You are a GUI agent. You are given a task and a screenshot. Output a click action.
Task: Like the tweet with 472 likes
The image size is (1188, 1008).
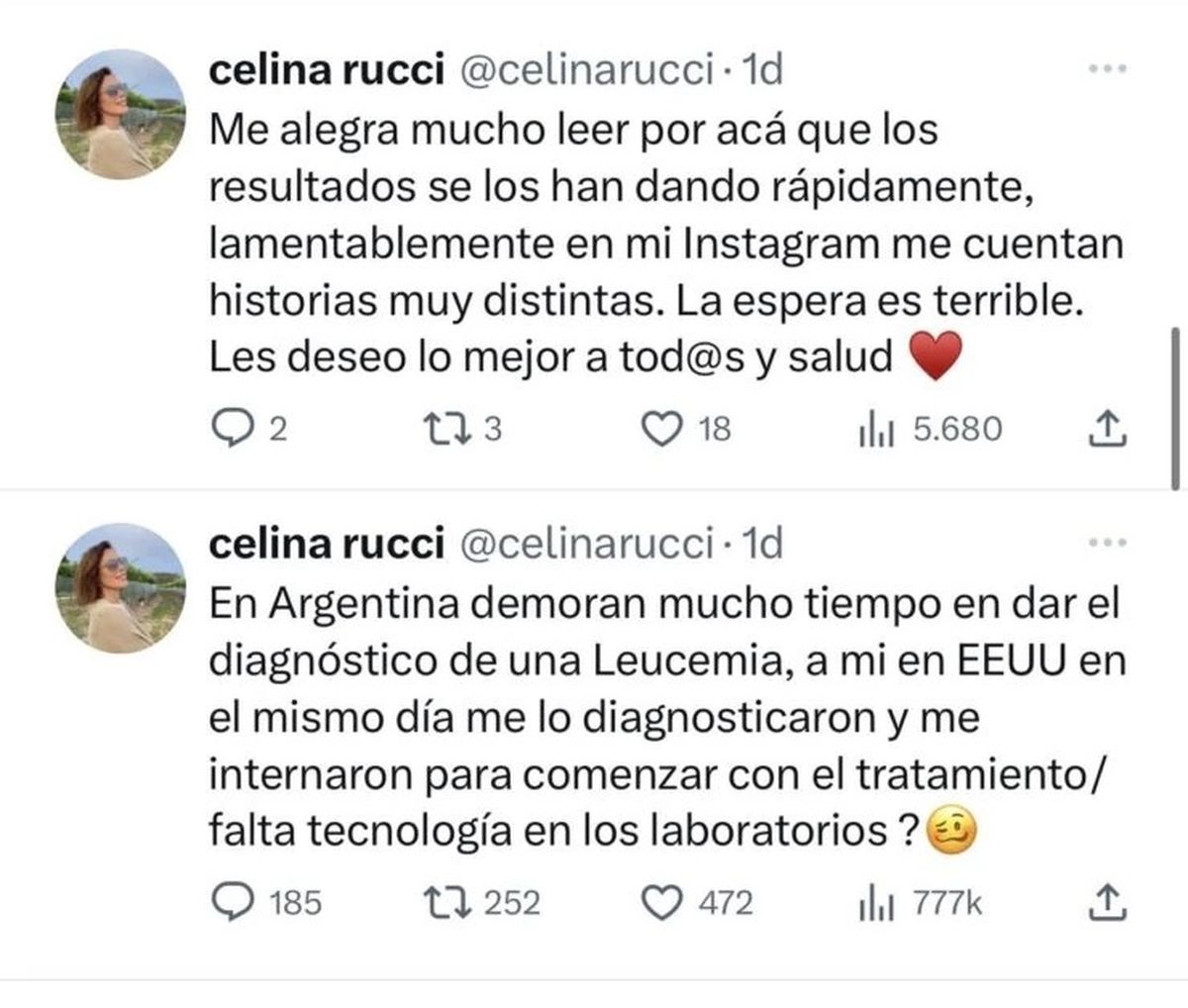point(662,901)
